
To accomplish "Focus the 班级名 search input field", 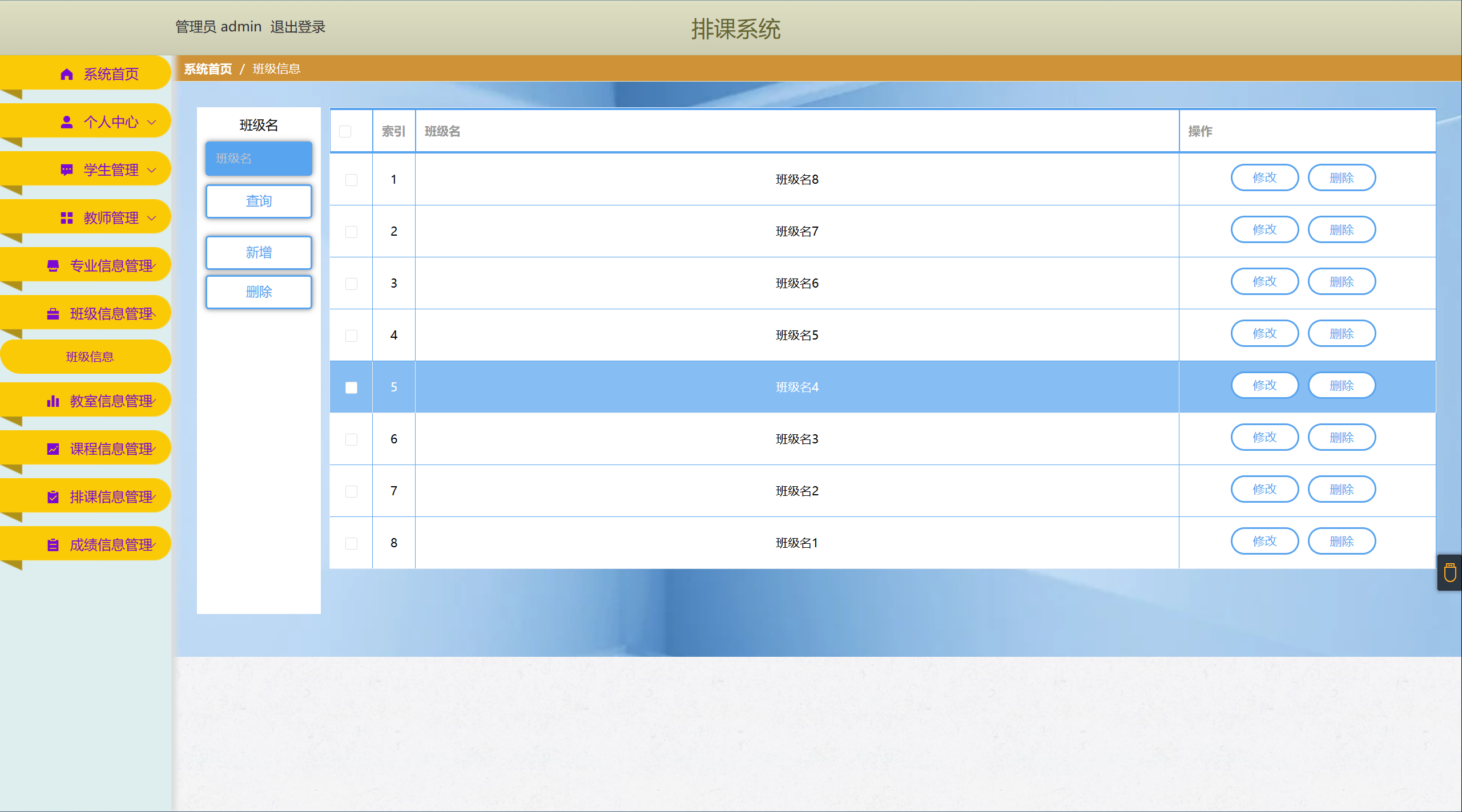I will click(259, 159).
